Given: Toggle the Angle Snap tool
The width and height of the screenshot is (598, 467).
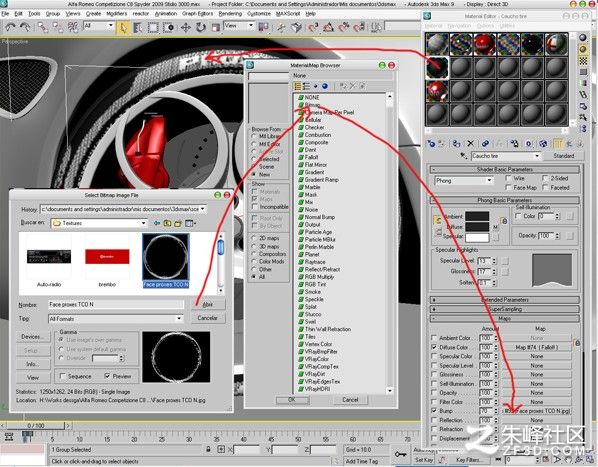Looking at the screenshot, I should [328, 27].
